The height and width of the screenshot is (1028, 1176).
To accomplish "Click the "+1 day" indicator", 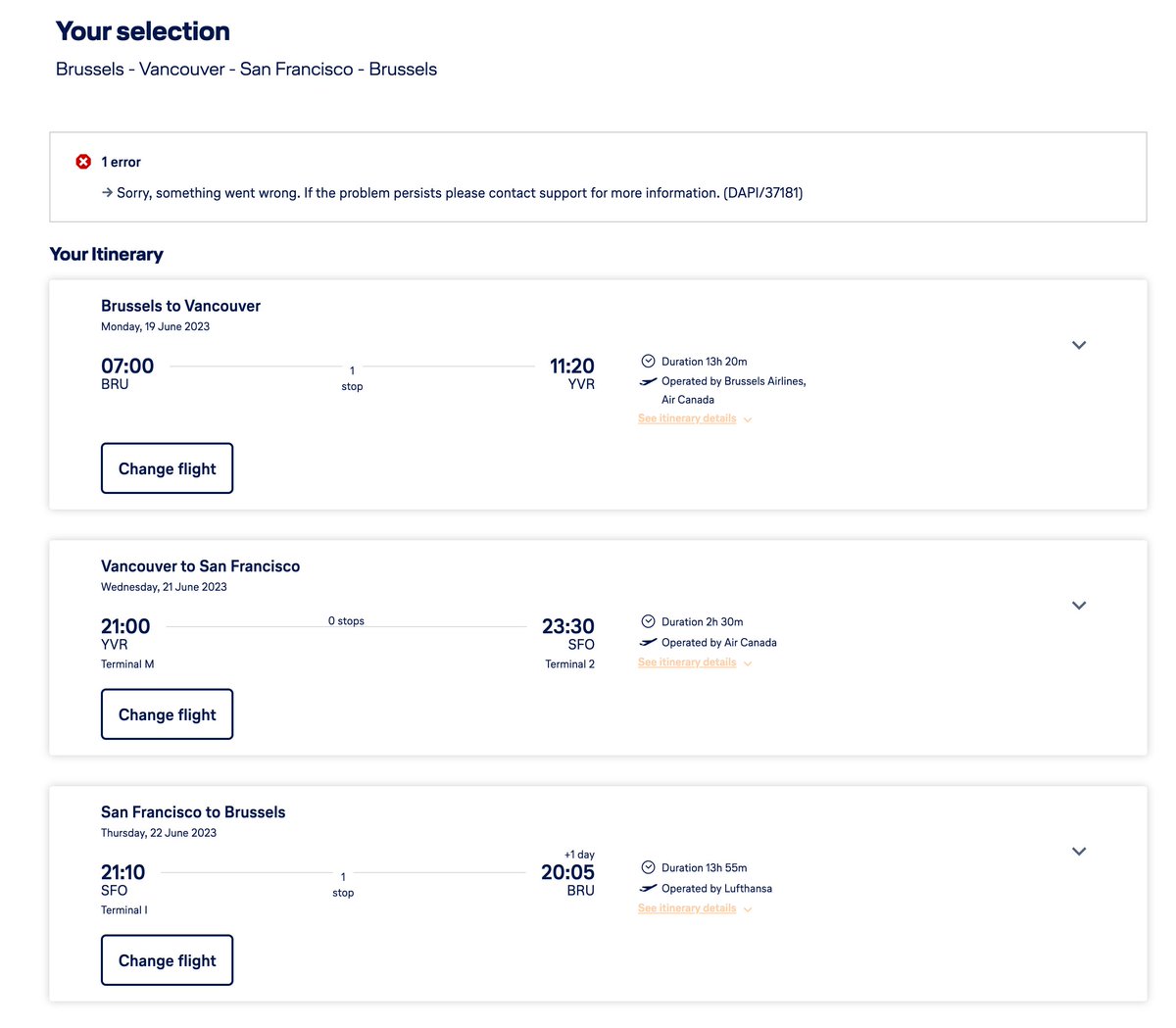I will [x=579, y=855].
